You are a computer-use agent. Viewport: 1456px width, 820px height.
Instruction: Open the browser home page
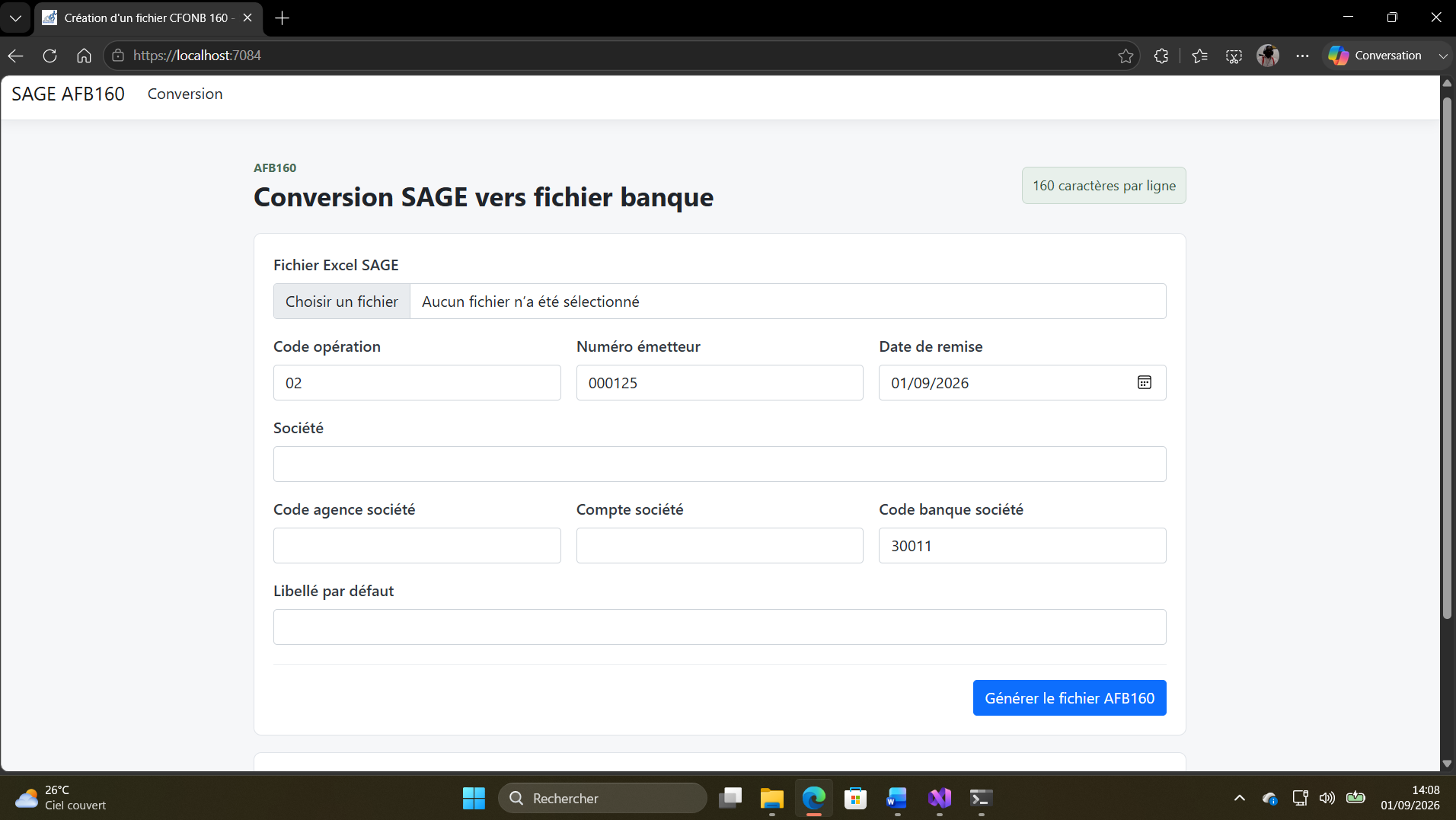[x=85, y=56]
